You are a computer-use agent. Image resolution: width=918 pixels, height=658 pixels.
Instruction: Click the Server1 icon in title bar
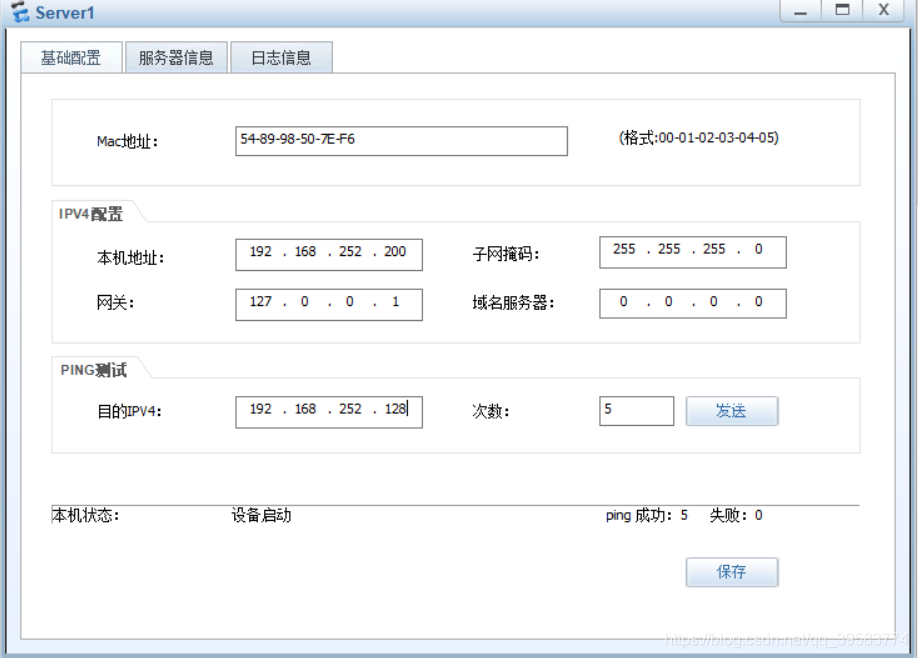click(x=17, y=12)
